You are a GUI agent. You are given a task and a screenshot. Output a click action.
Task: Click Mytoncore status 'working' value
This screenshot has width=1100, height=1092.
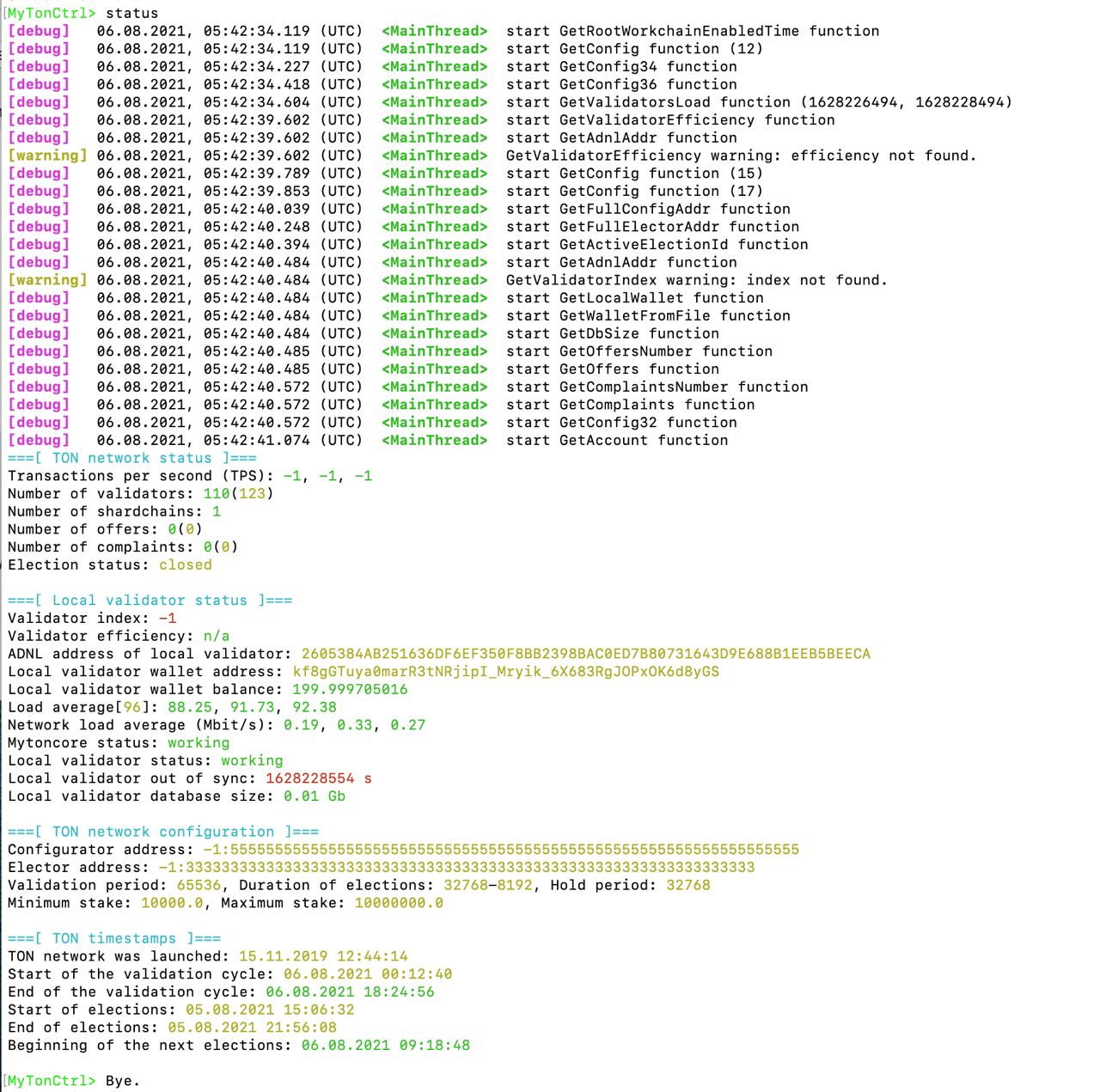pyautogui.click(x=199, y=742)
